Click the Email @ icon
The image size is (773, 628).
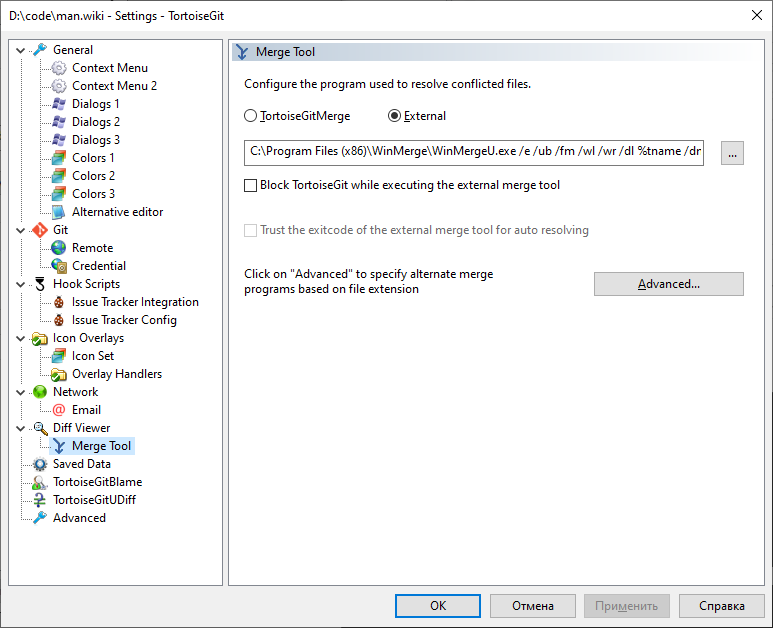tap(59, 410)
